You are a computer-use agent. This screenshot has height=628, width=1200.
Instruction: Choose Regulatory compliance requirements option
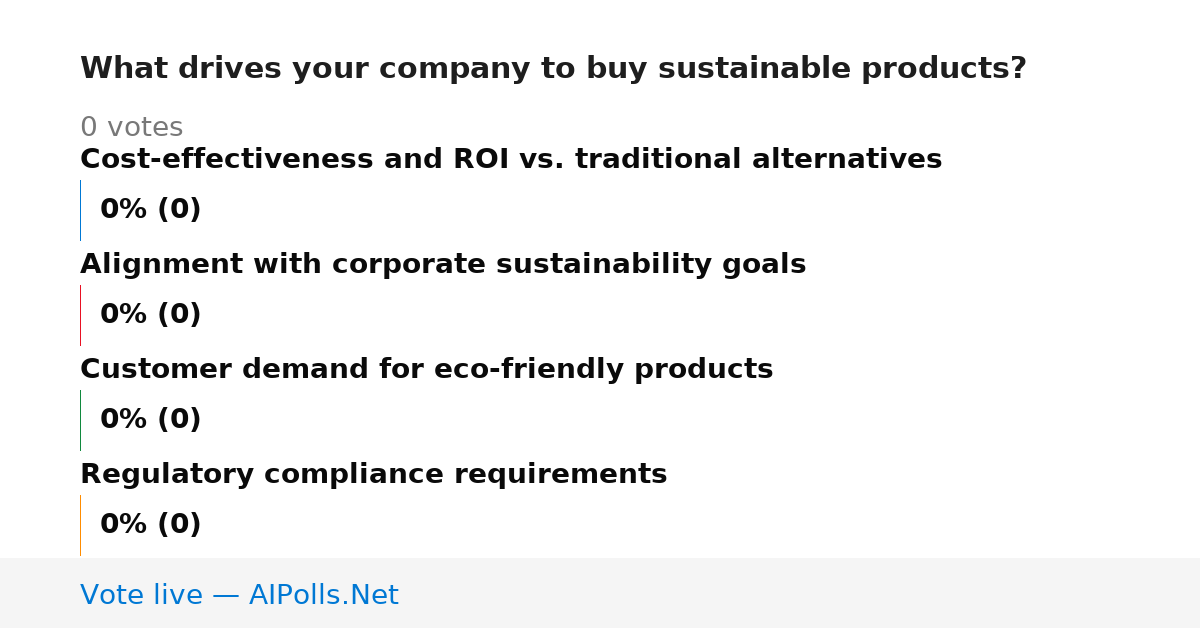pyautogui.click(x=373, y=475)
